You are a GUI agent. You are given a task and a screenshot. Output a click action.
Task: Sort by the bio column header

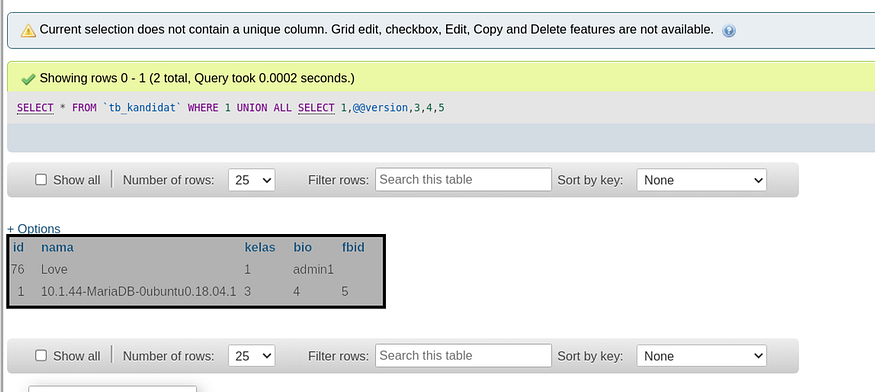pyautogui.click(x=302, y=247)
